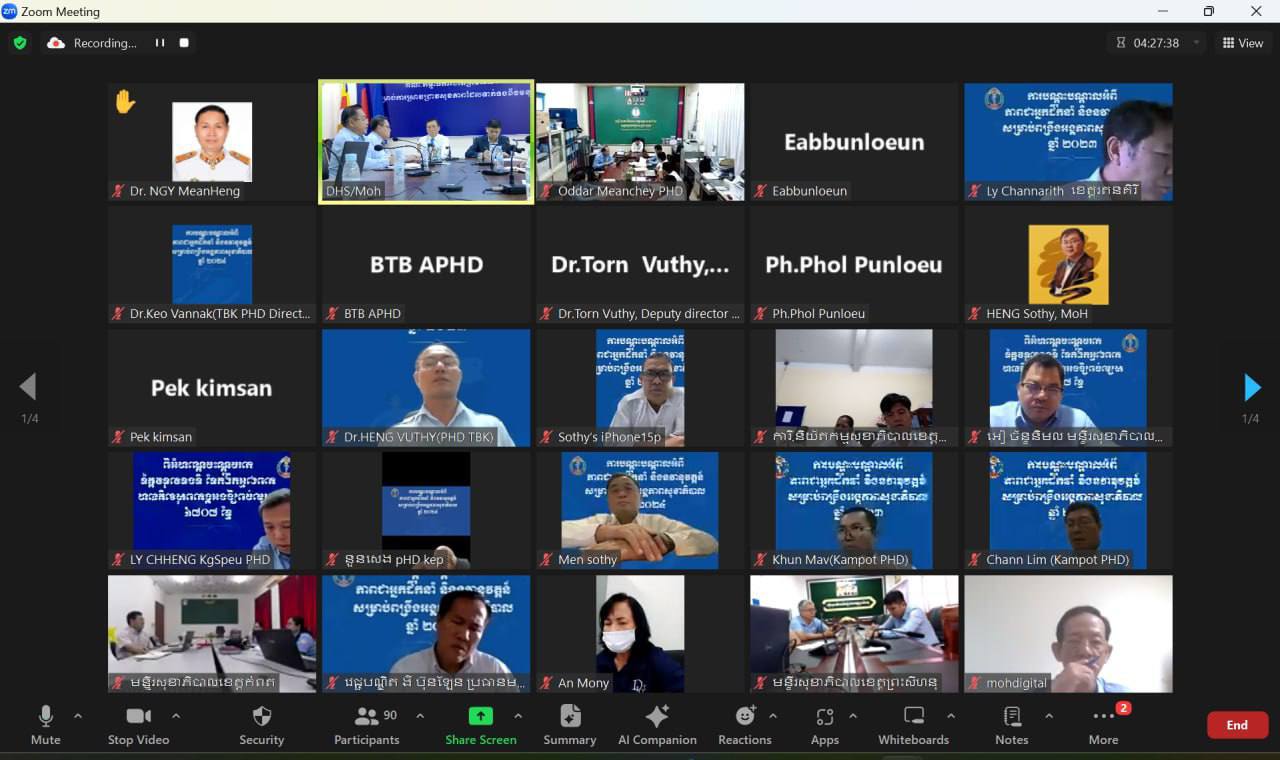
Task: Expand the arrow next to Participants
Action: (420, 716)
